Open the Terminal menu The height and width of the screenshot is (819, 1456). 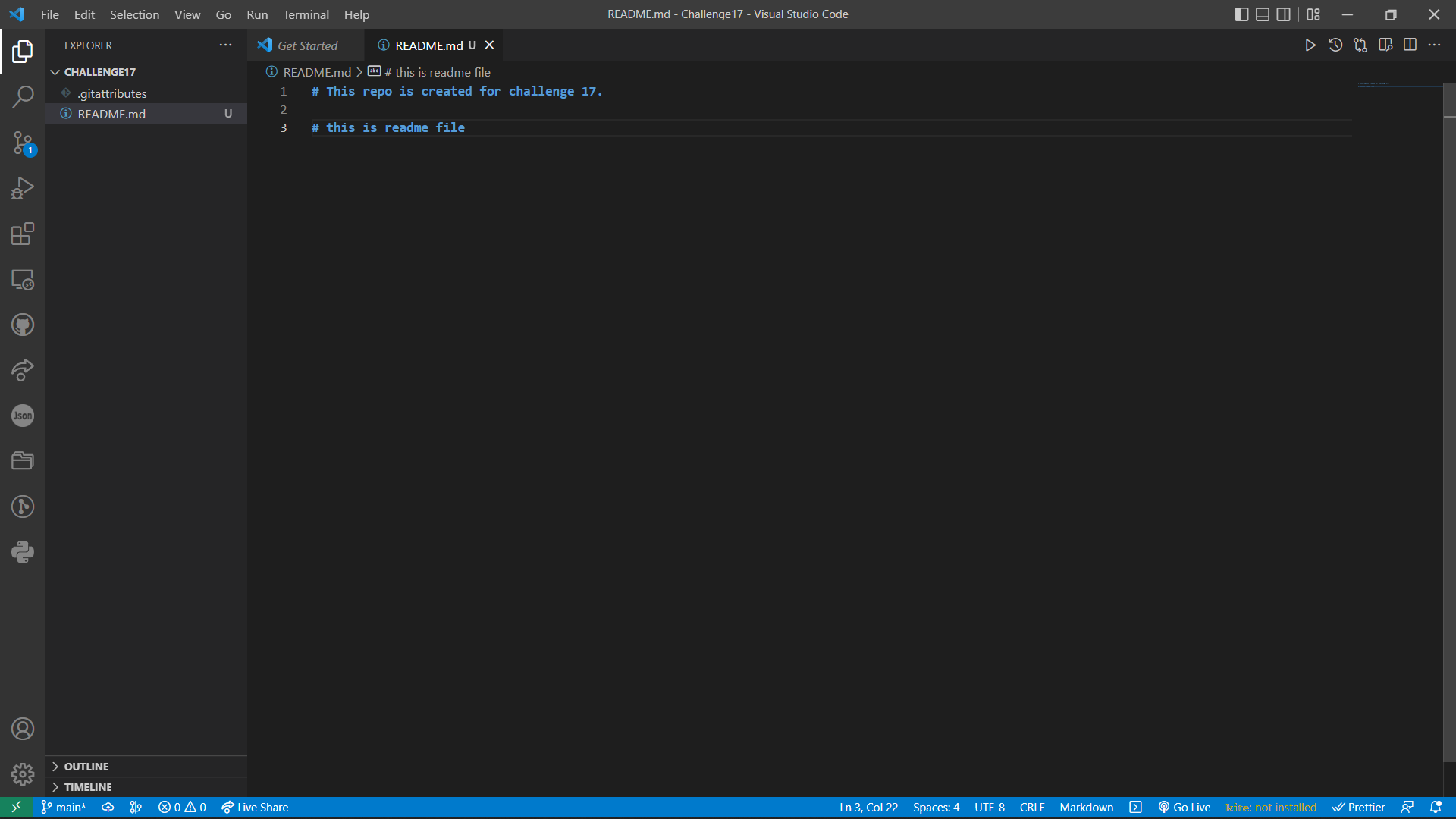click(x=306, y=14)
